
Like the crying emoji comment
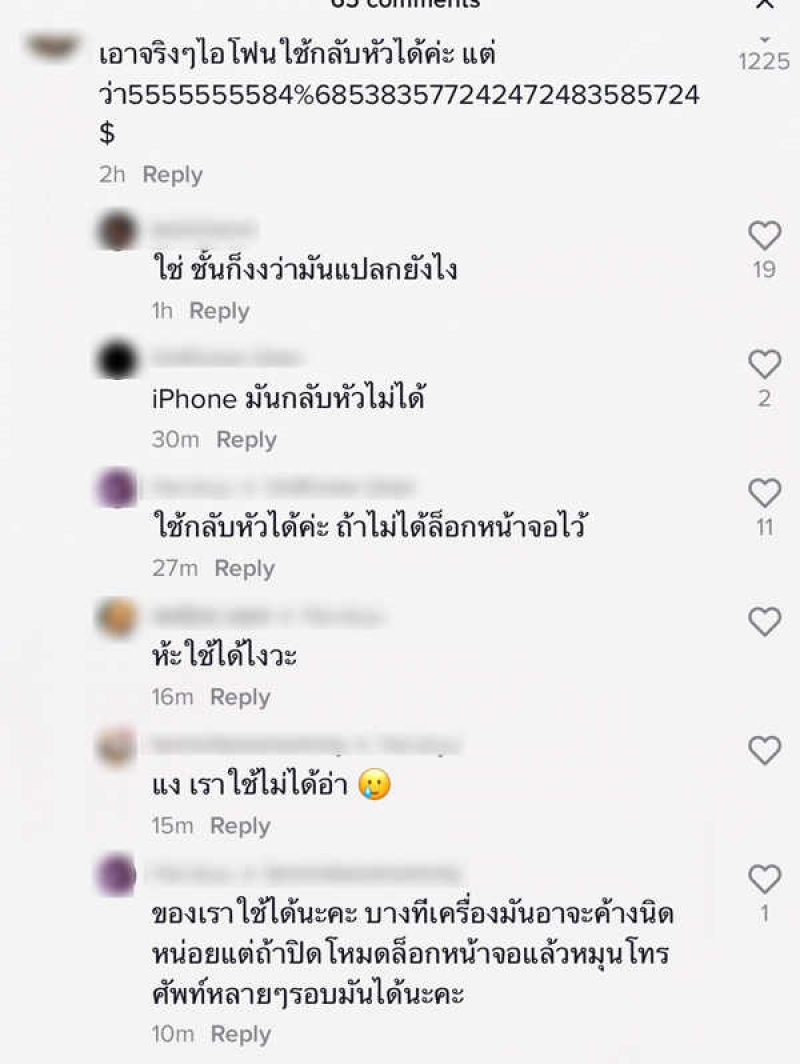pos(764,751)
